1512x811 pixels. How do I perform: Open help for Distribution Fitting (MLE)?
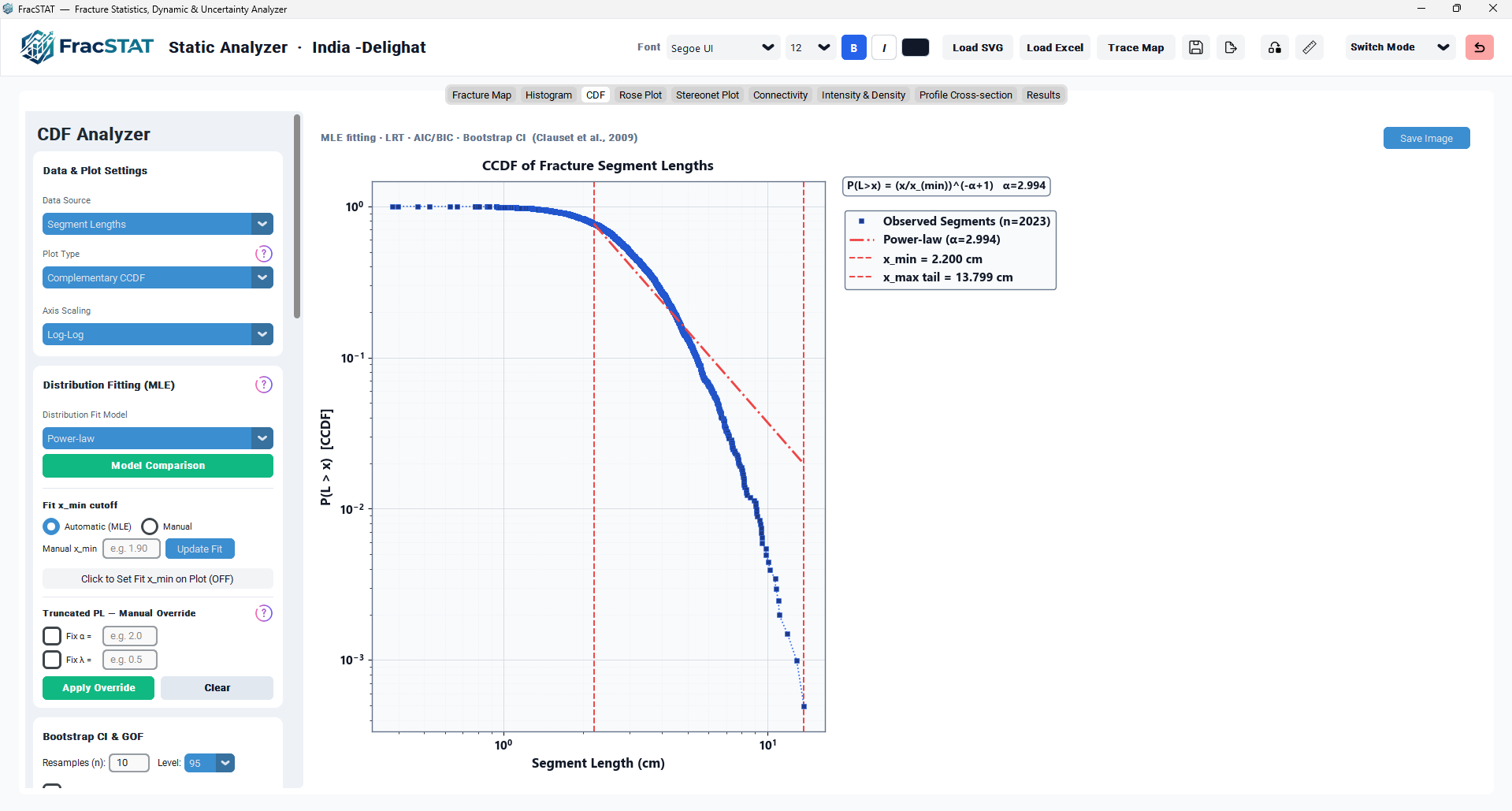pos(264,385)
